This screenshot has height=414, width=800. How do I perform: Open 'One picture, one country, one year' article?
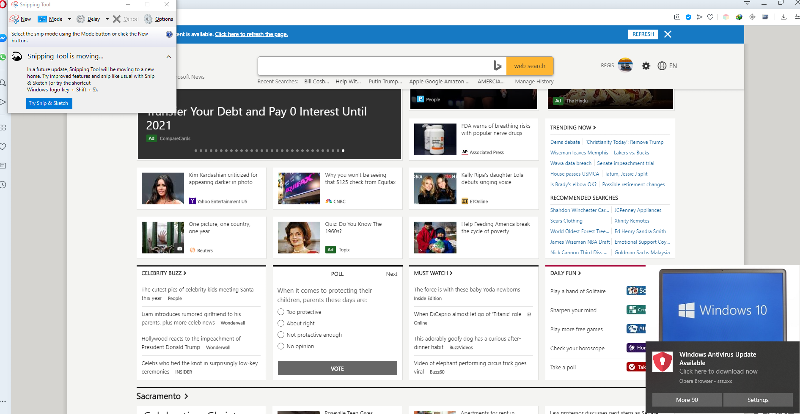point(202,237)
